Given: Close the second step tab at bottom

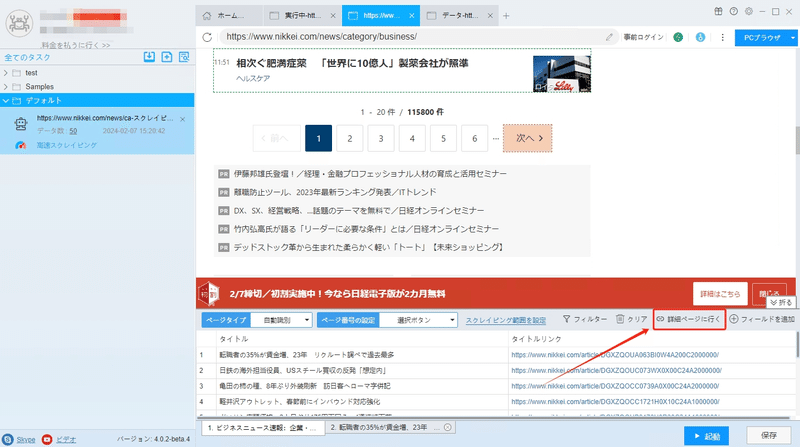Looking at the screenshot, I should point(447,428).
